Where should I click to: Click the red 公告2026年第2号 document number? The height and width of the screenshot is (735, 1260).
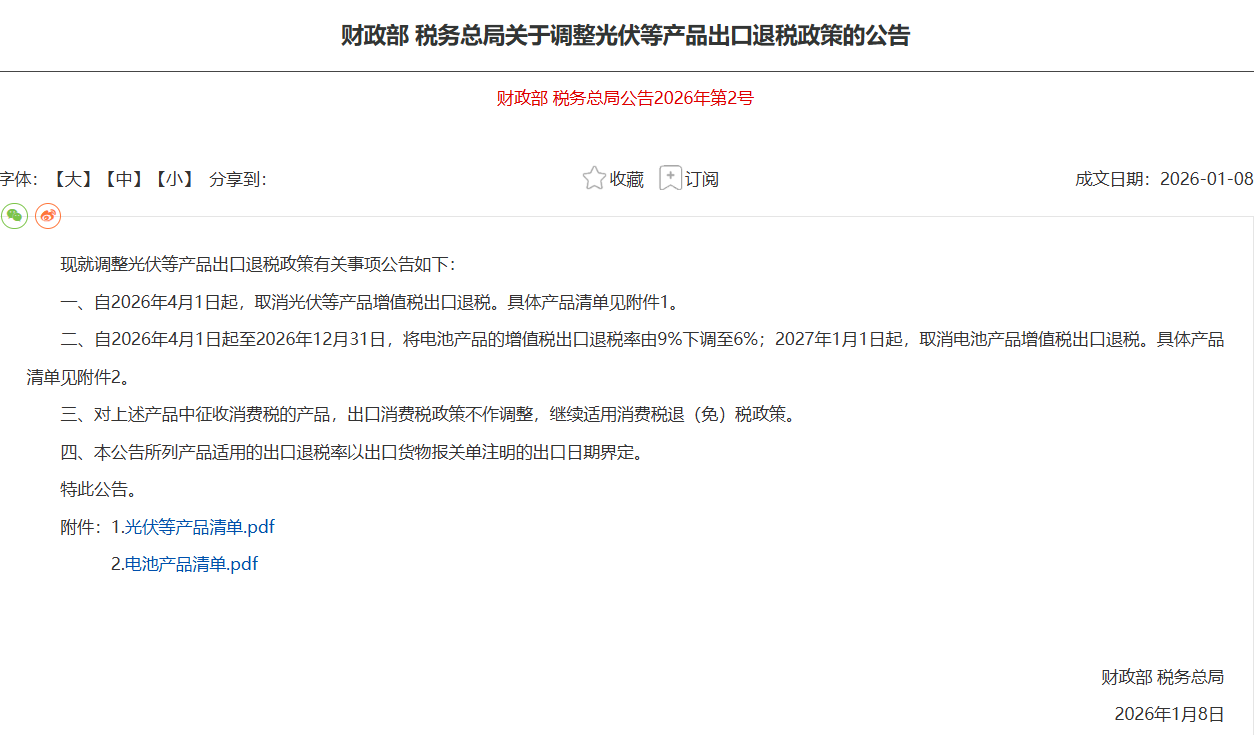point(625,98)
